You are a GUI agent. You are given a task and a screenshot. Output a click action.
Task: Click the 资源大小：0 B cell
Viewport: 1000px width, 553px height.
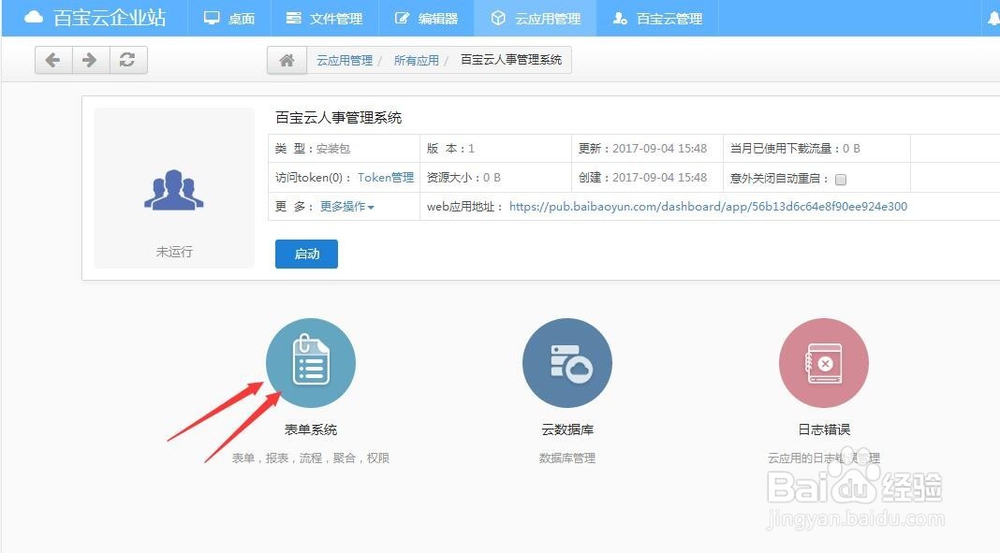pos(496,177)
